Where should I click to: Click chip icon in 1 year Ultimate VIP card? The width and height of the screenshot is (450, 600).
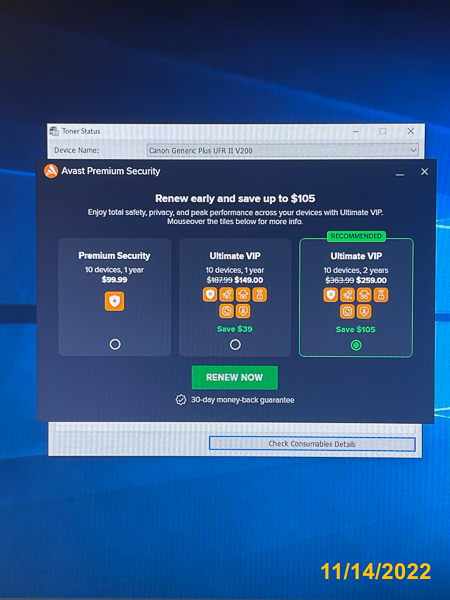pyautogui.click(x=227, y=311)
